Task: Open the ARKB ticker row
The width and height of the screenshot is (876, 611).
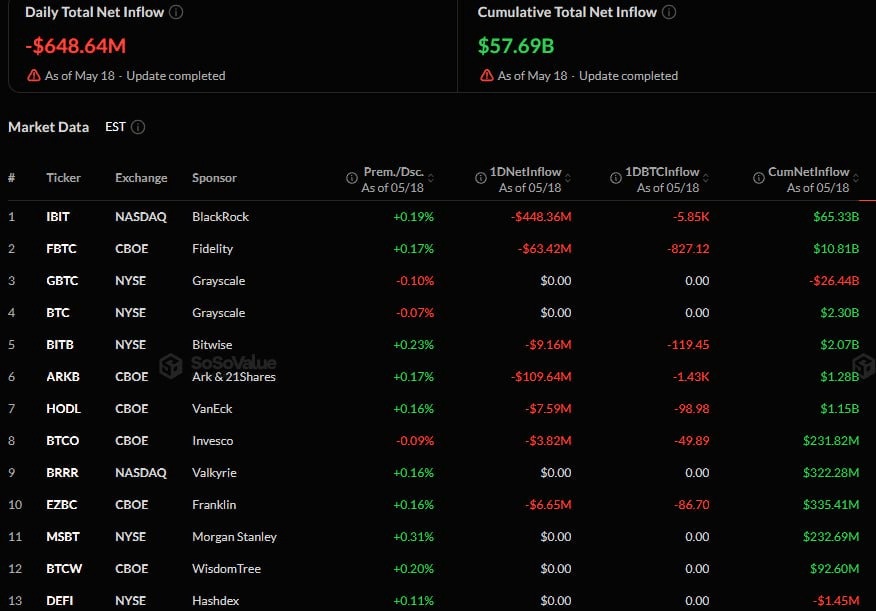Action: point(63,376)
